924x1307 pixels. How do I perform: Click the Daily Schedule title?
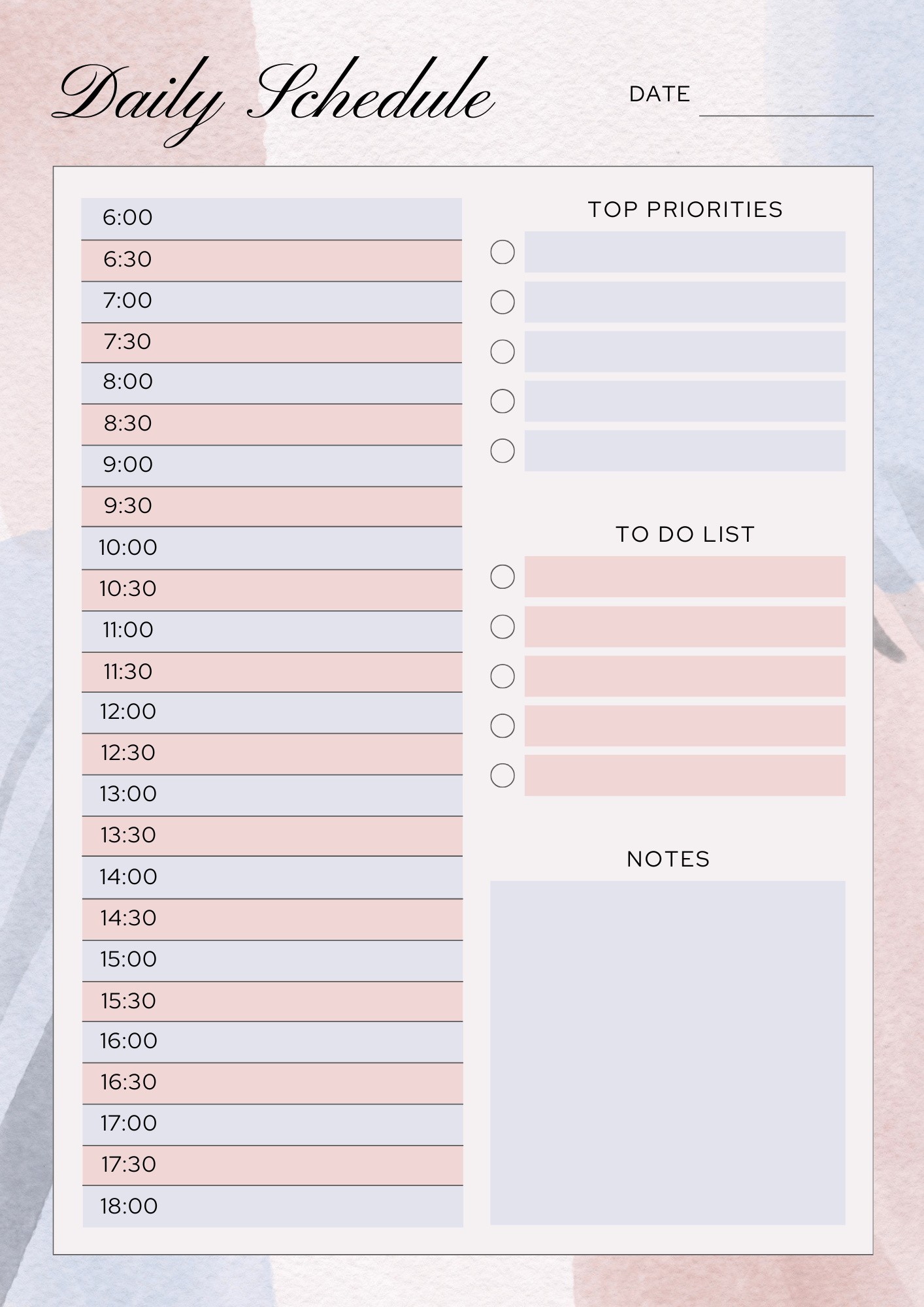click(x=273, y=99)
